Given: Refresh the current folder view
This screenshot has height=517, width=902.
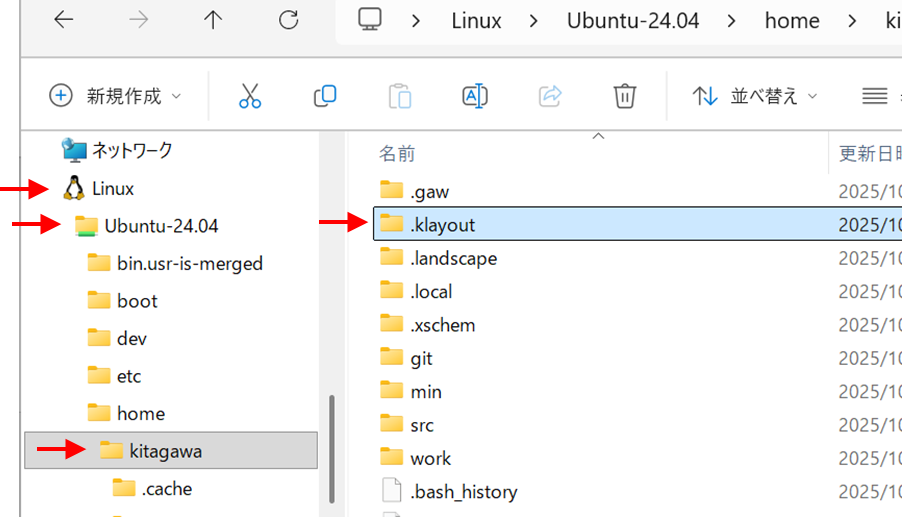Looking at the screenshot, I should click(288, 20).
